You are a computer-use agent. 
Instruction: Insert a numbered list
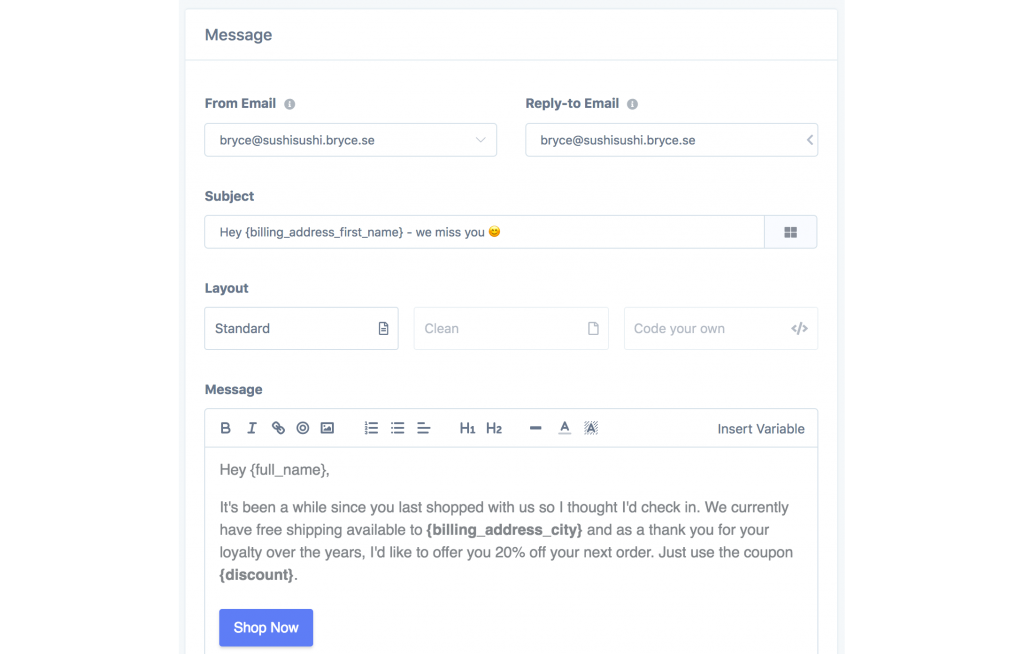pyautogui.click(x=371, y=427)
